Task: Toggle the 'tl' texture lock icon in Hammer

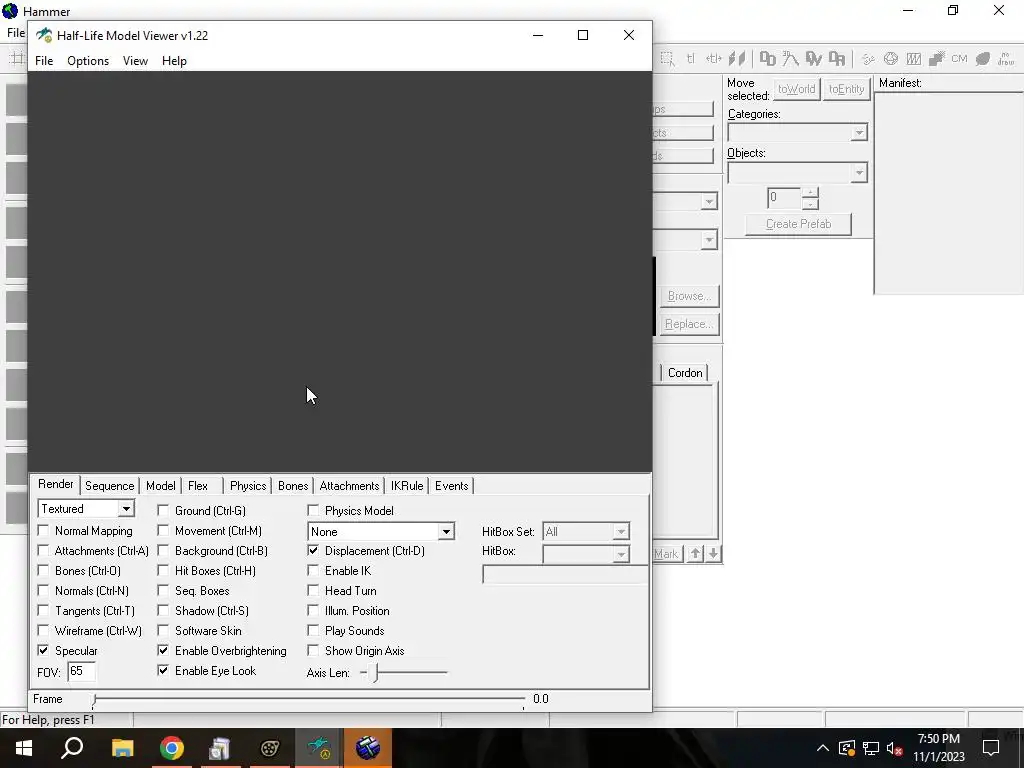Action: 690,59
